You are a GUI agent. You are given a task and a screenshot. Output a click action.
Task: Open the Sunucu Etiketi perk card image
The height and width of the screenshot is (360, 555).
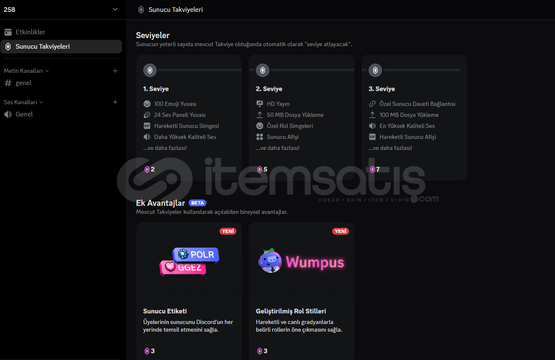pyautogui.click(x=189, y=261)
